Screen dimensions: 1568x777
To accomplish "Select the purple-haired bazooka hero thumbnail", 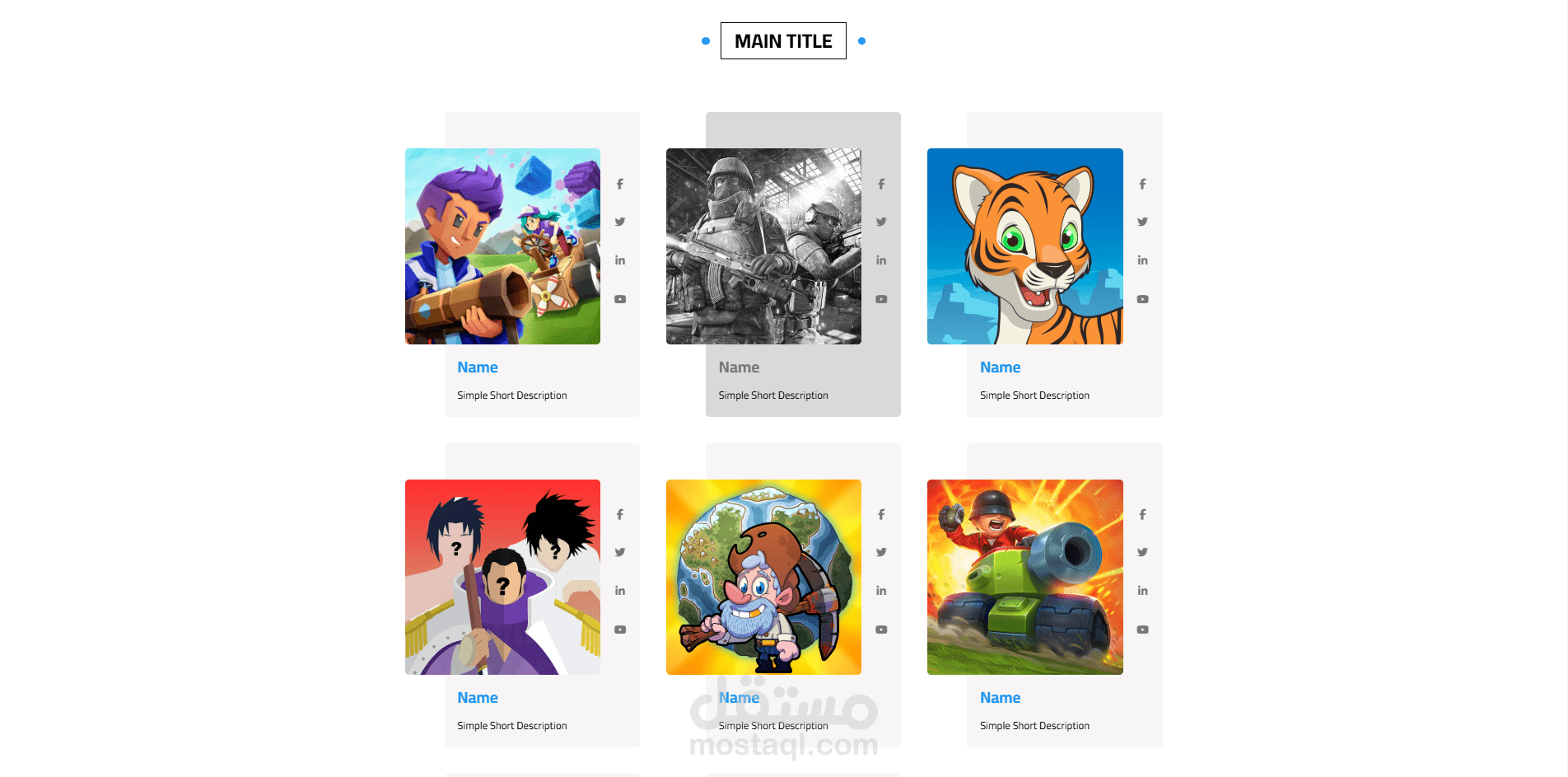I will (502, 246).
